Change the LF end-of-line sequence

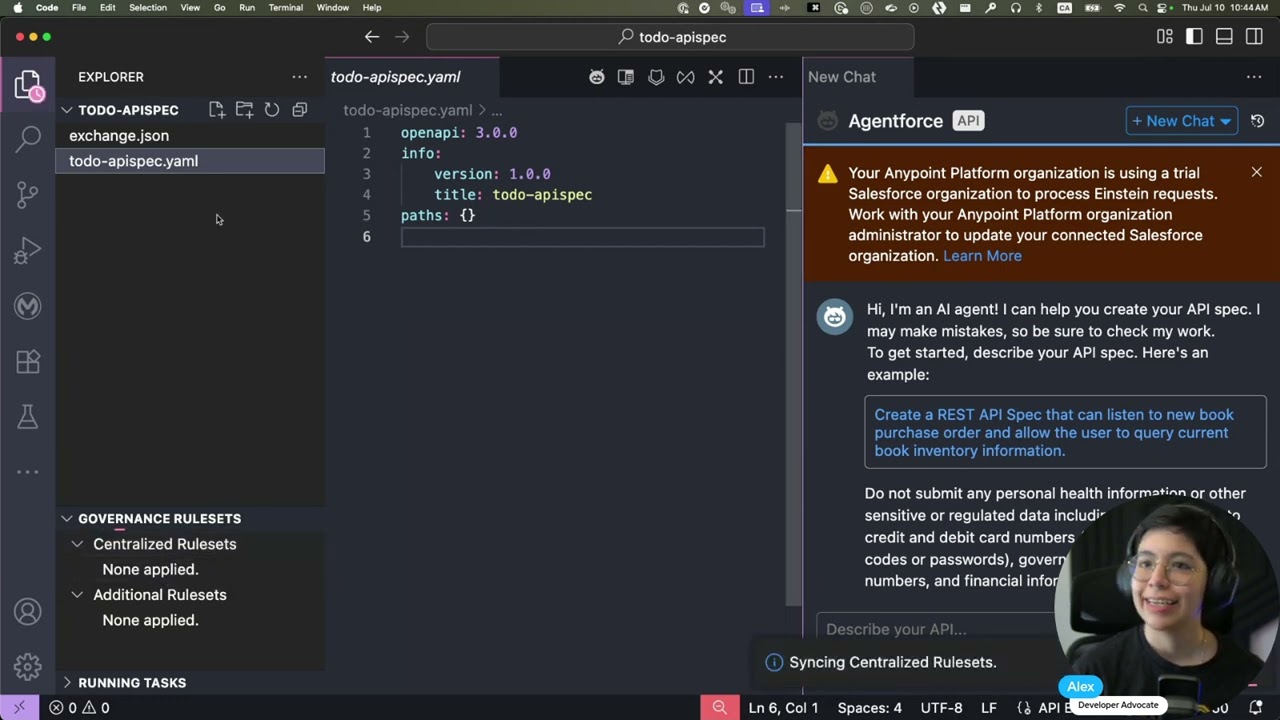pos(988,708)
